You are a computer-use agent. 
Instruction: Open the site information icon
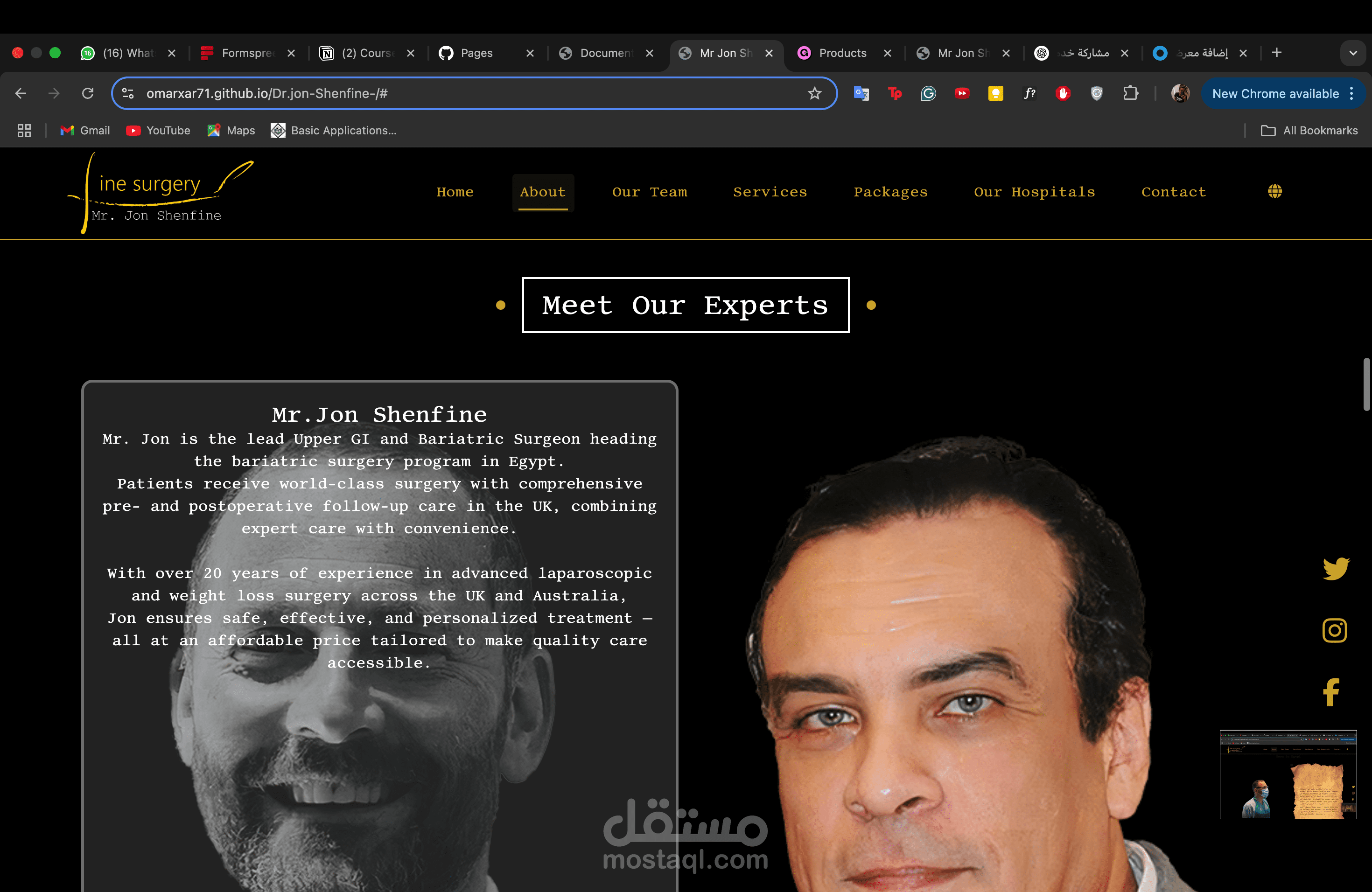point(128,93)
